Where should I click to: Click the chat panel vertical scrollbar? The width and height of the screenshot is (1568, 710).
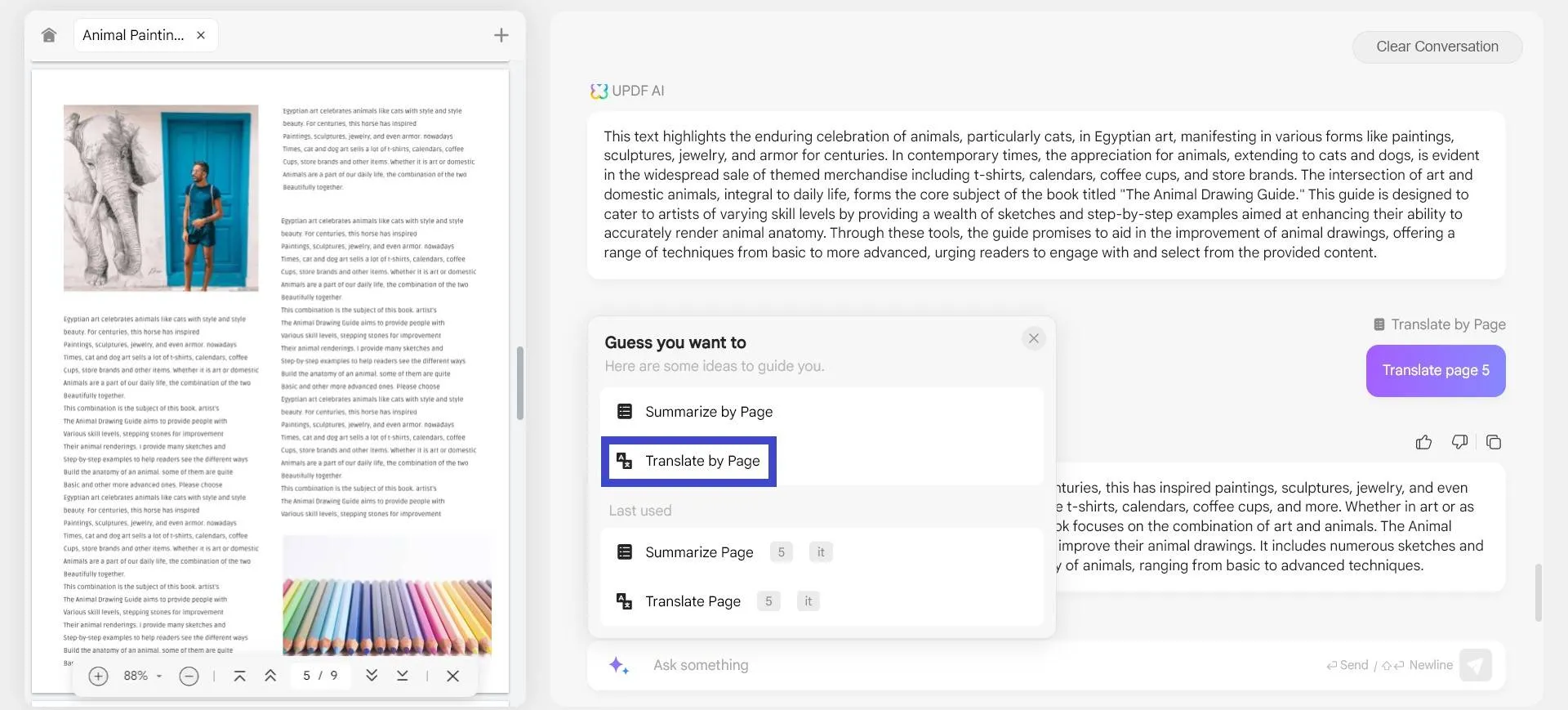1539,592
